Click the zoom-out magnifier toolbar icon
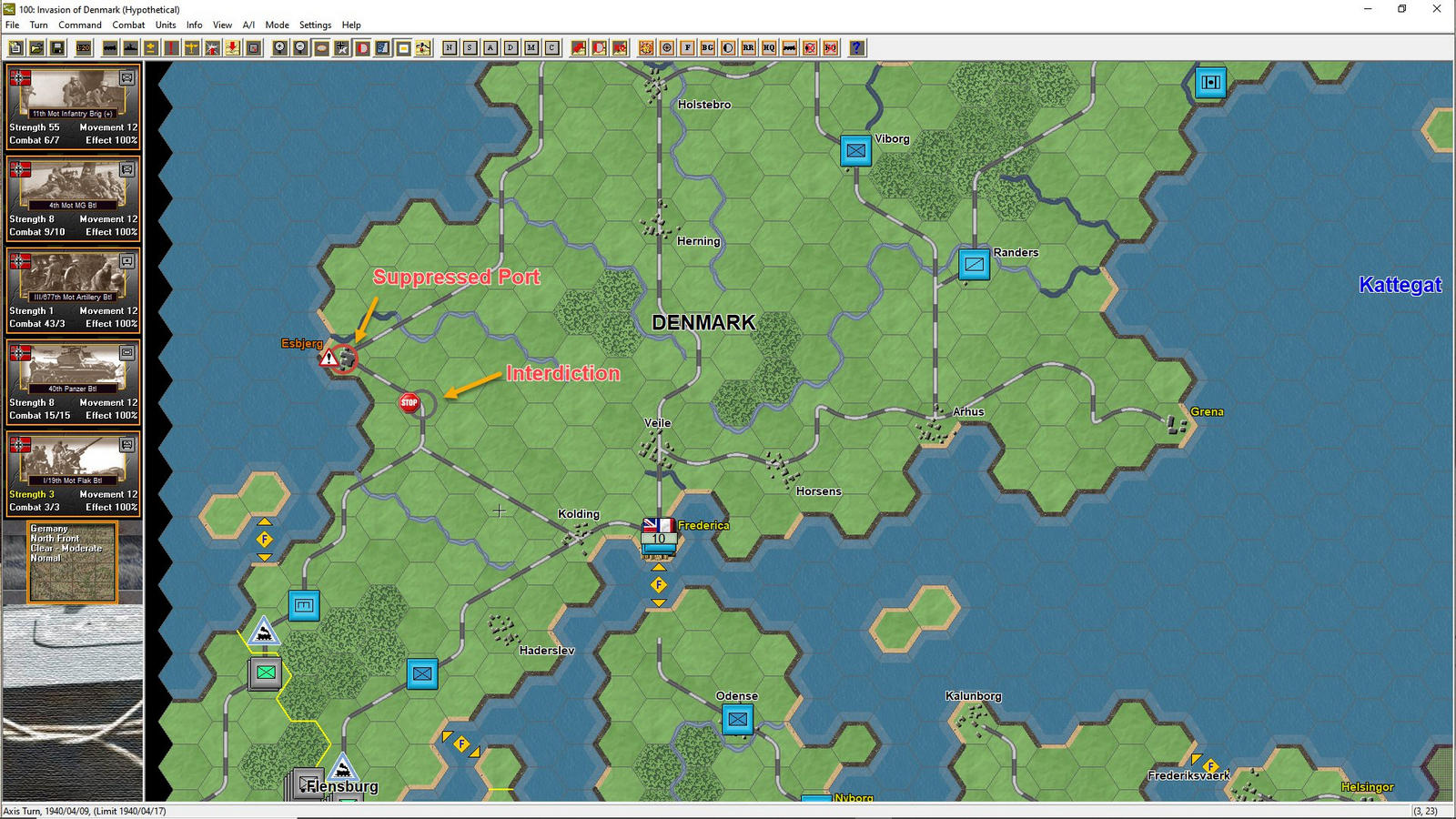 300,48
